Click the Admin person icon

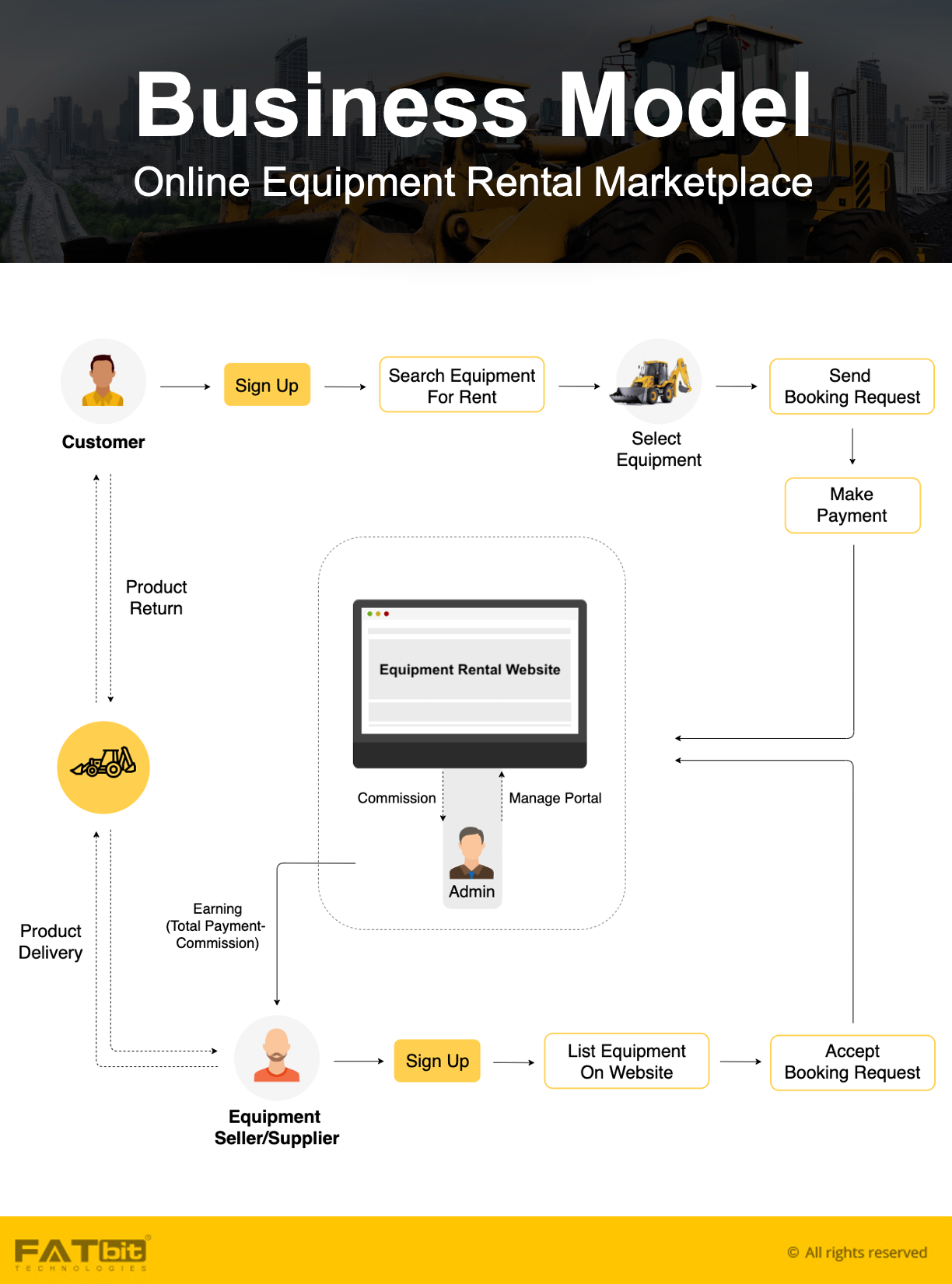pos(471,854)
